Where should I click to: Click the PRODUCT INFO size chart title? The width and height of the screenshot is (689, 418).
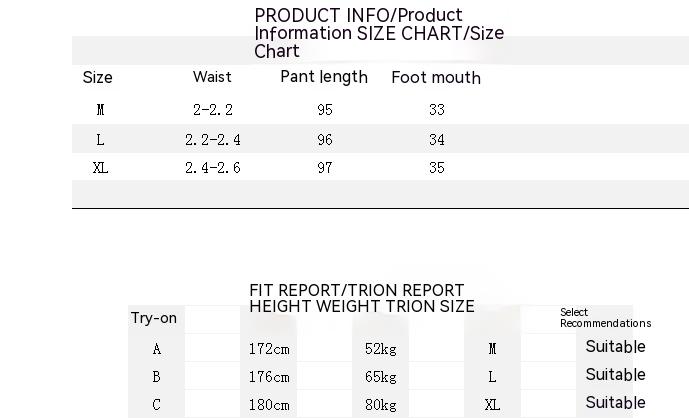click(379, 33)
